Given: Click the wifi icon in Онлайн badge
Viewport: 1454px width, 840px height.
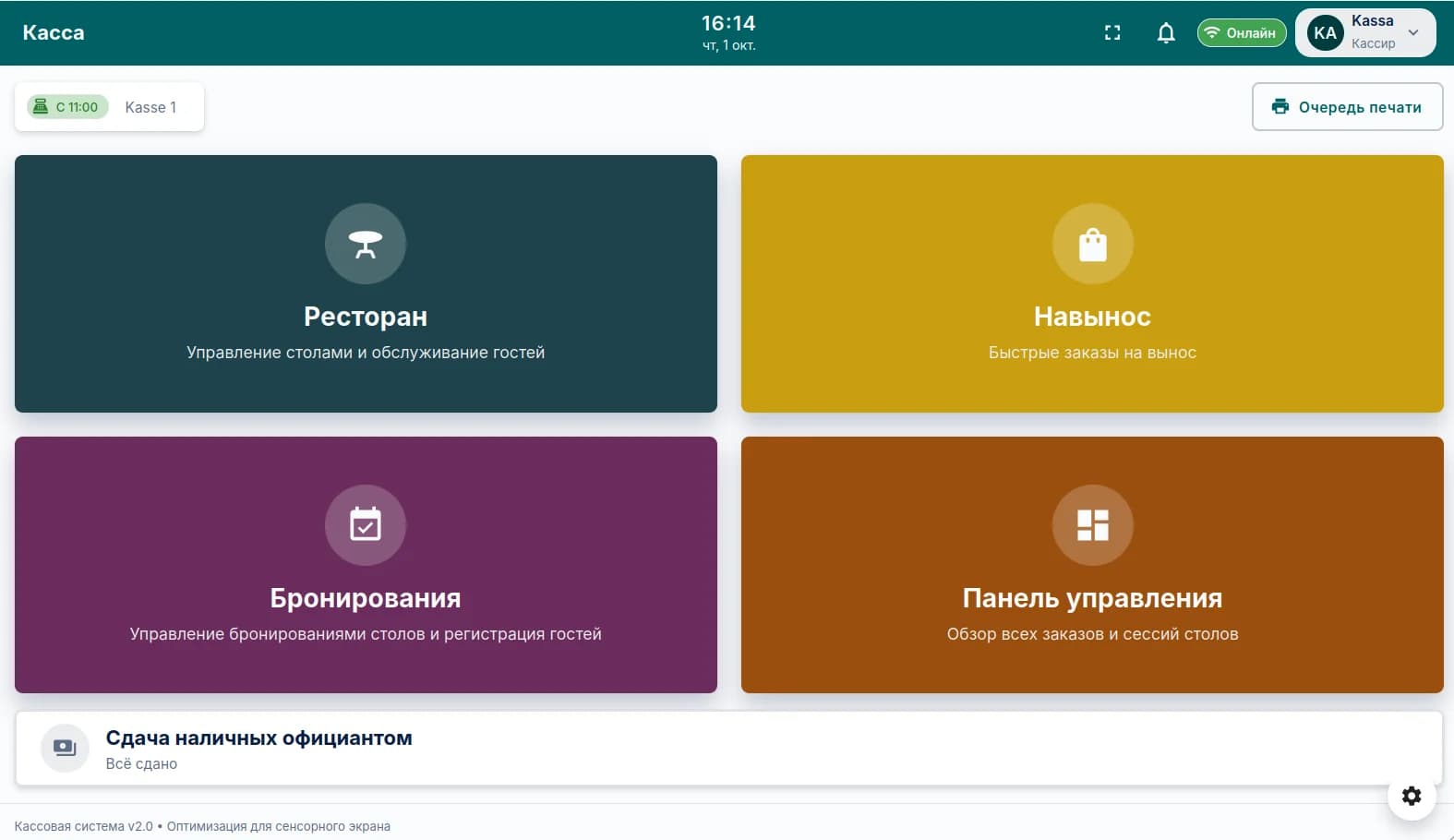Looking at the screenshot, I should (x=1212, y=33).
